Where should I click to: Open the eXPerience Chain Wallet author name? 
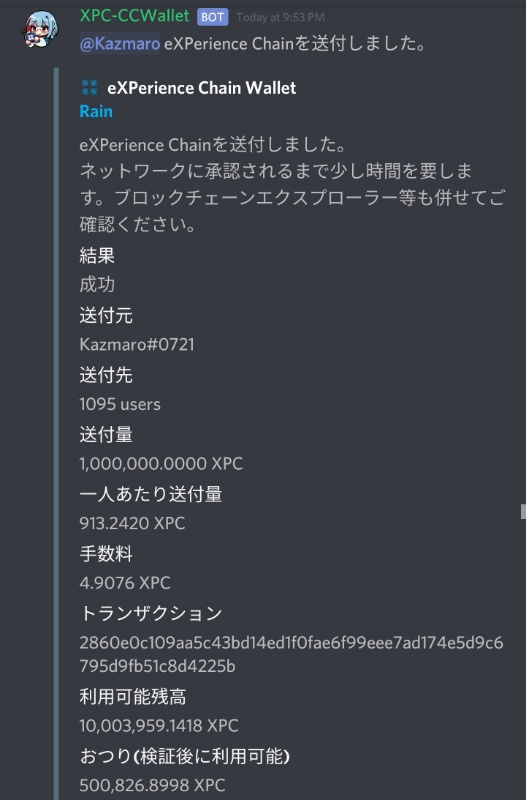pos(202,88)
